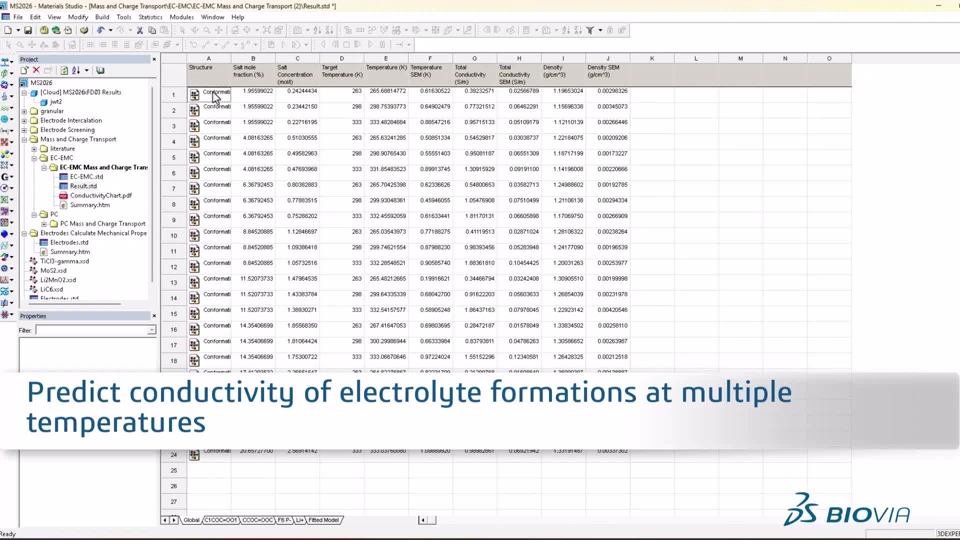Click the funnel filter icon in toolbar
This screenshot has width=960, height=540.
click(590, 30)
